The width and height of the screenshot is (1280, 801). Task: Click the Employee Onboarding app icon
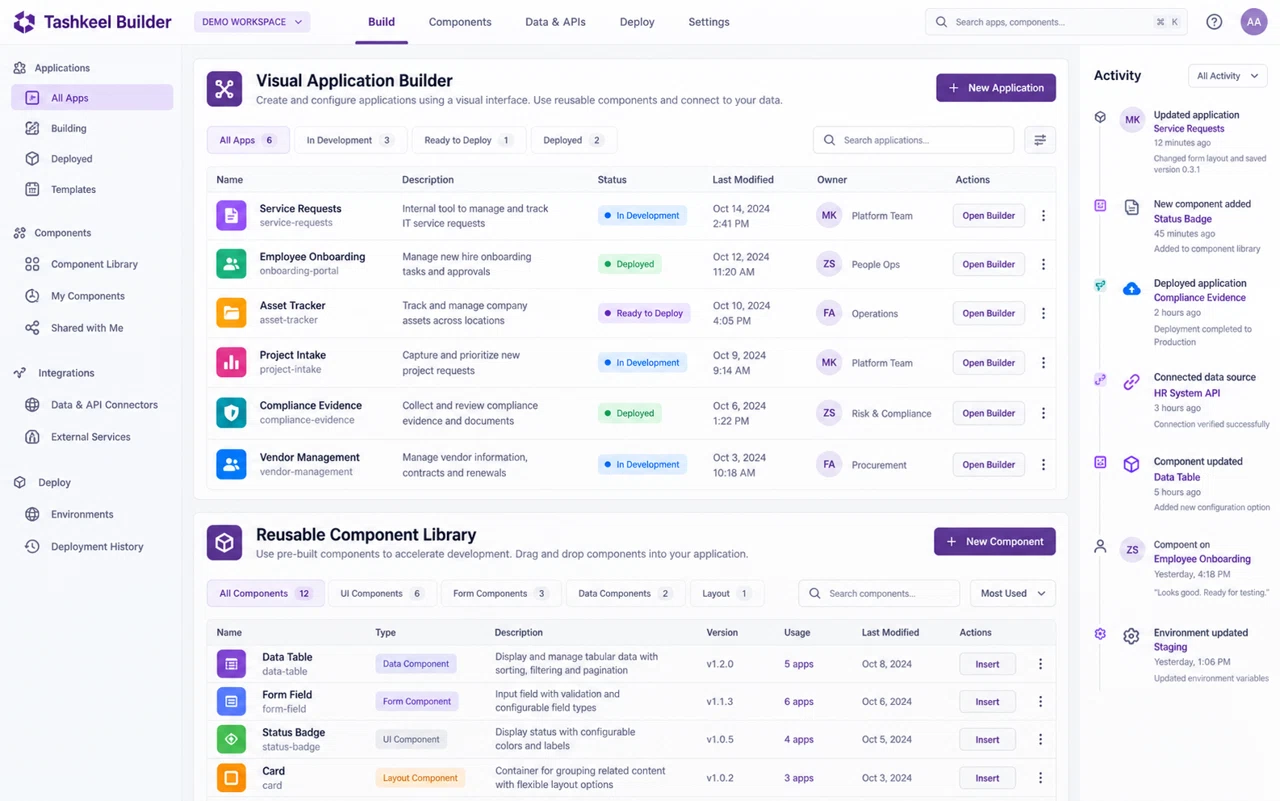(x=231, y=264)
